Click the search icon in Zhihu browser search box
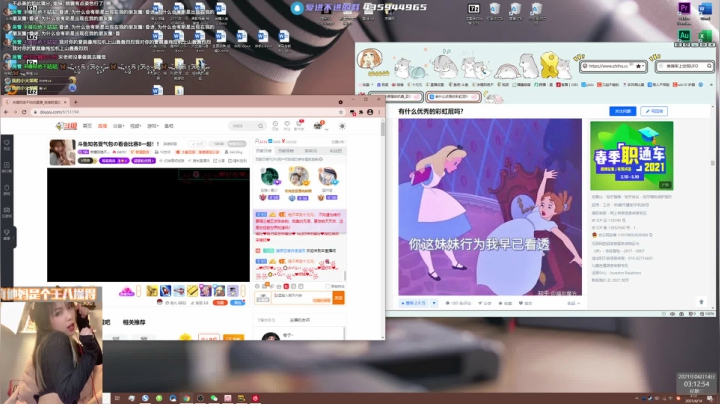 coord(709,66)
